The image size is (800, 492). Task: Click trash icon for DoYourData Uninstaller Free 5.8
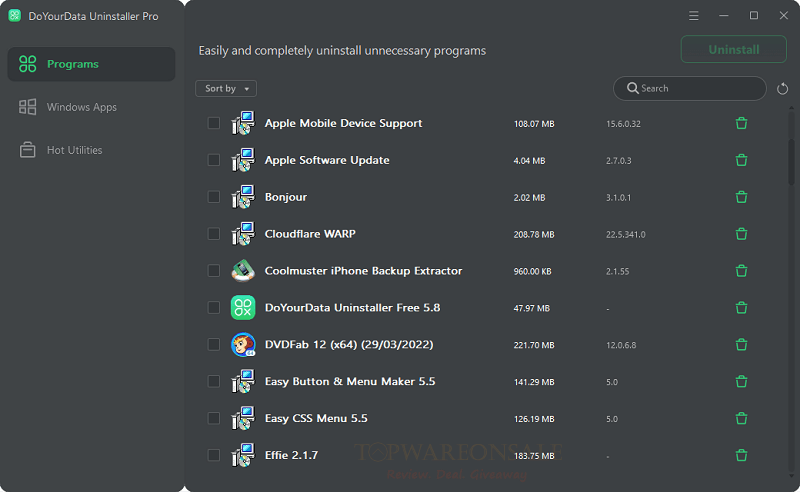pos(741,307)
